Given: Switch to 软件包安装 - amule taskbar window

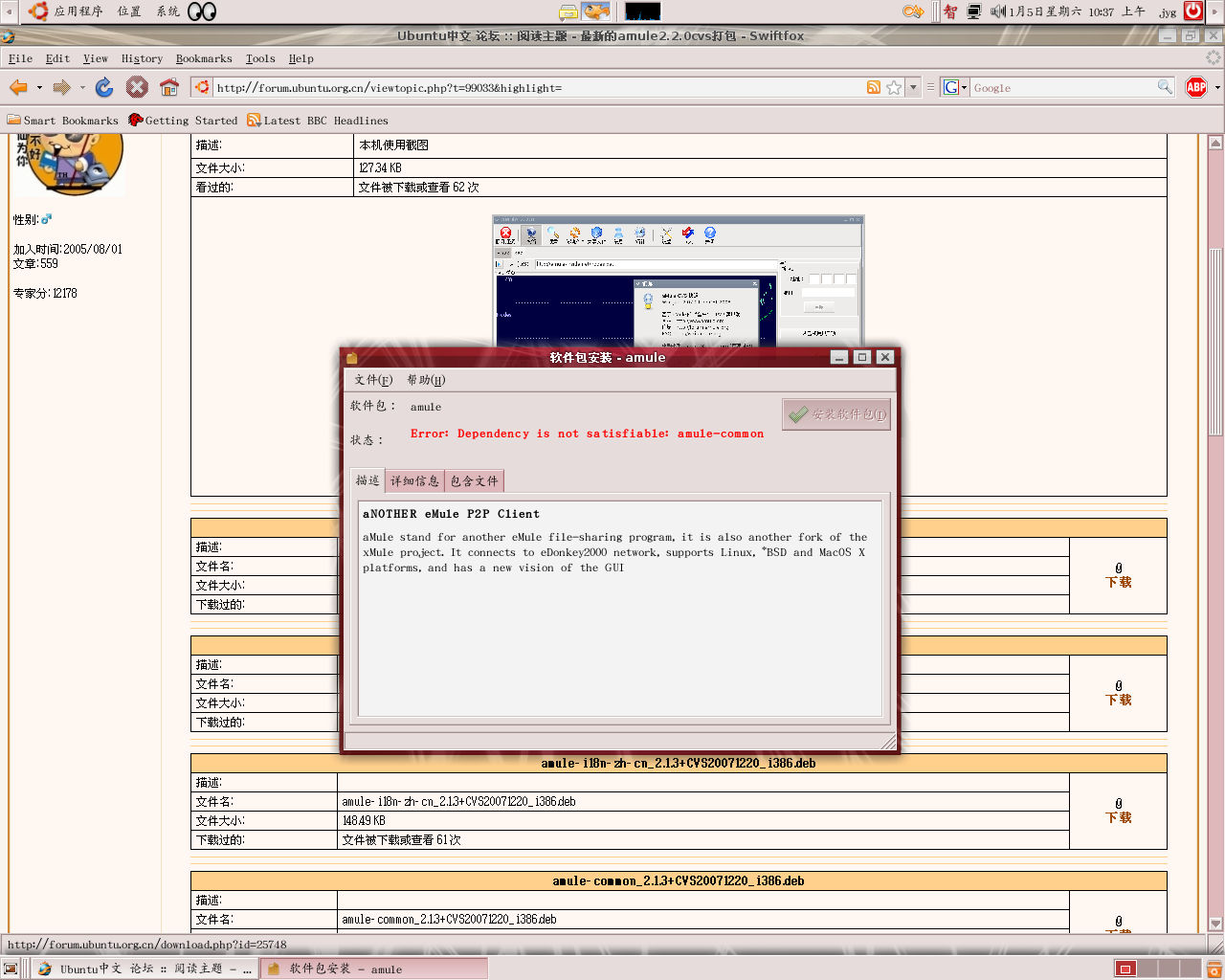Looking at the screenshot, I should [x=375, y=969].
